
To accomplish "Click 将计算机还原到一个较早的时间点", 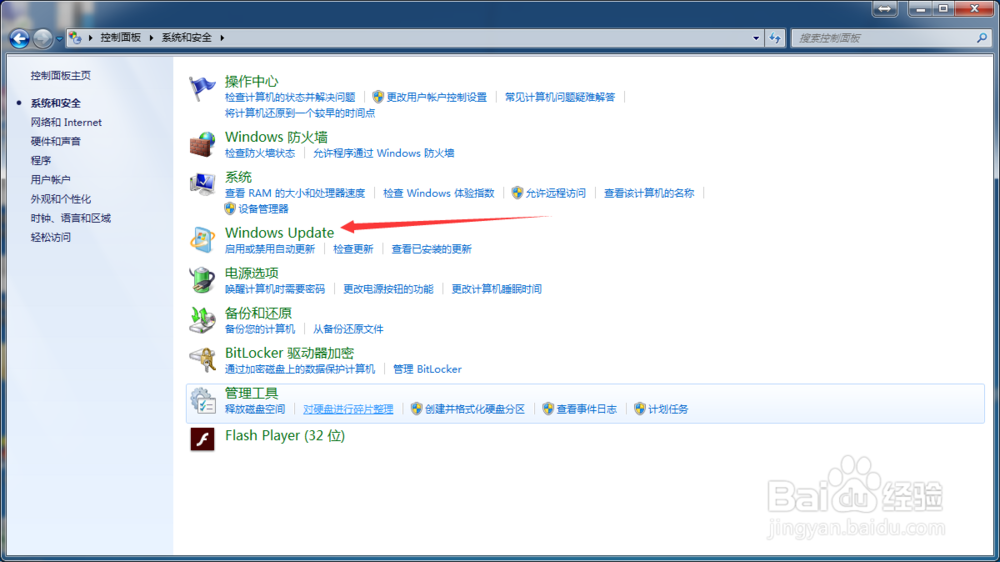I will pyautogui.click(x=300, y=113).
